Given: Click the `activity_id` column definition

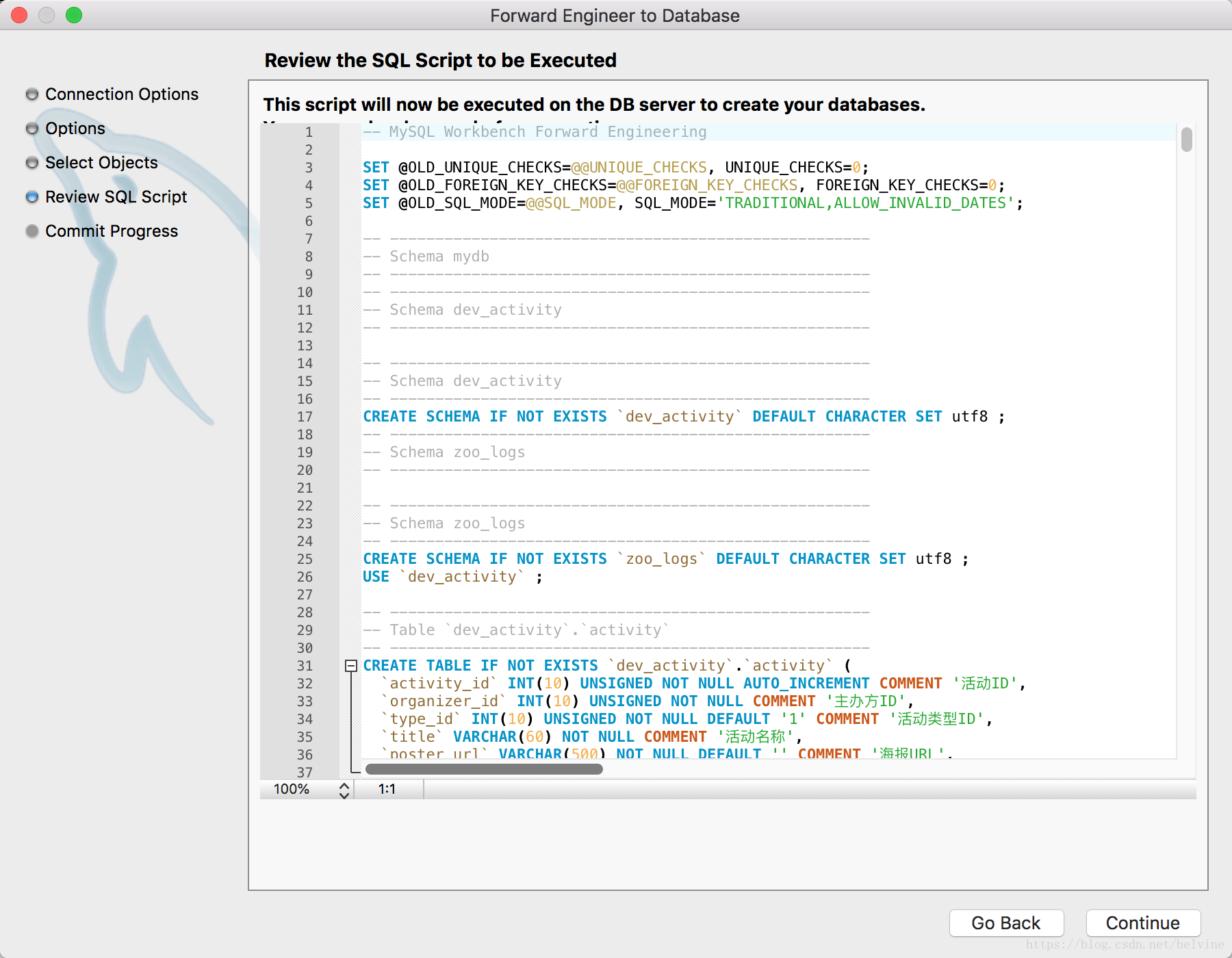Looking at the screenshot, I should click(703, 683).
